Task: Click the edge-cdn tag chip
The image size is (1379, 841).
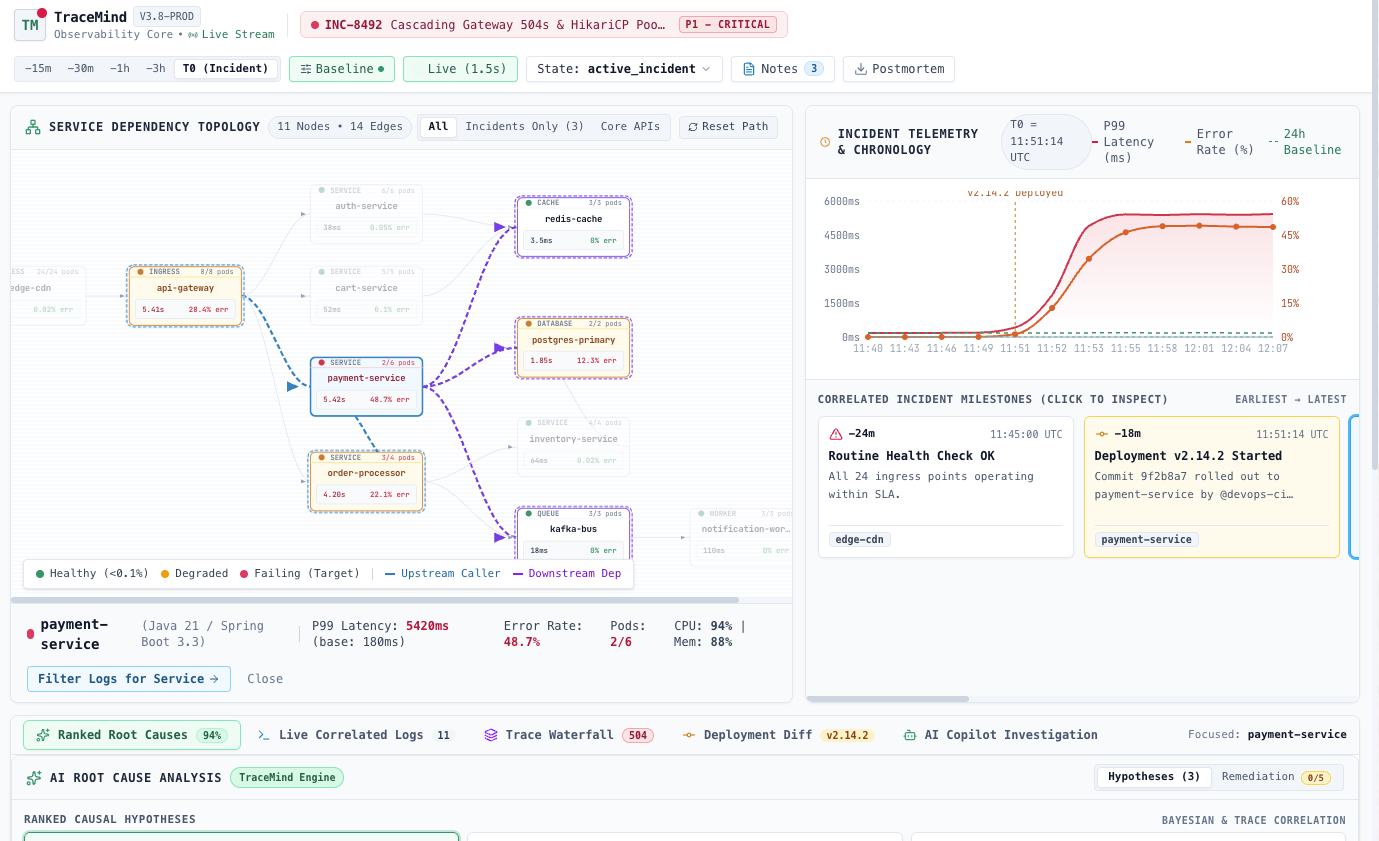Action: [860, 539]
